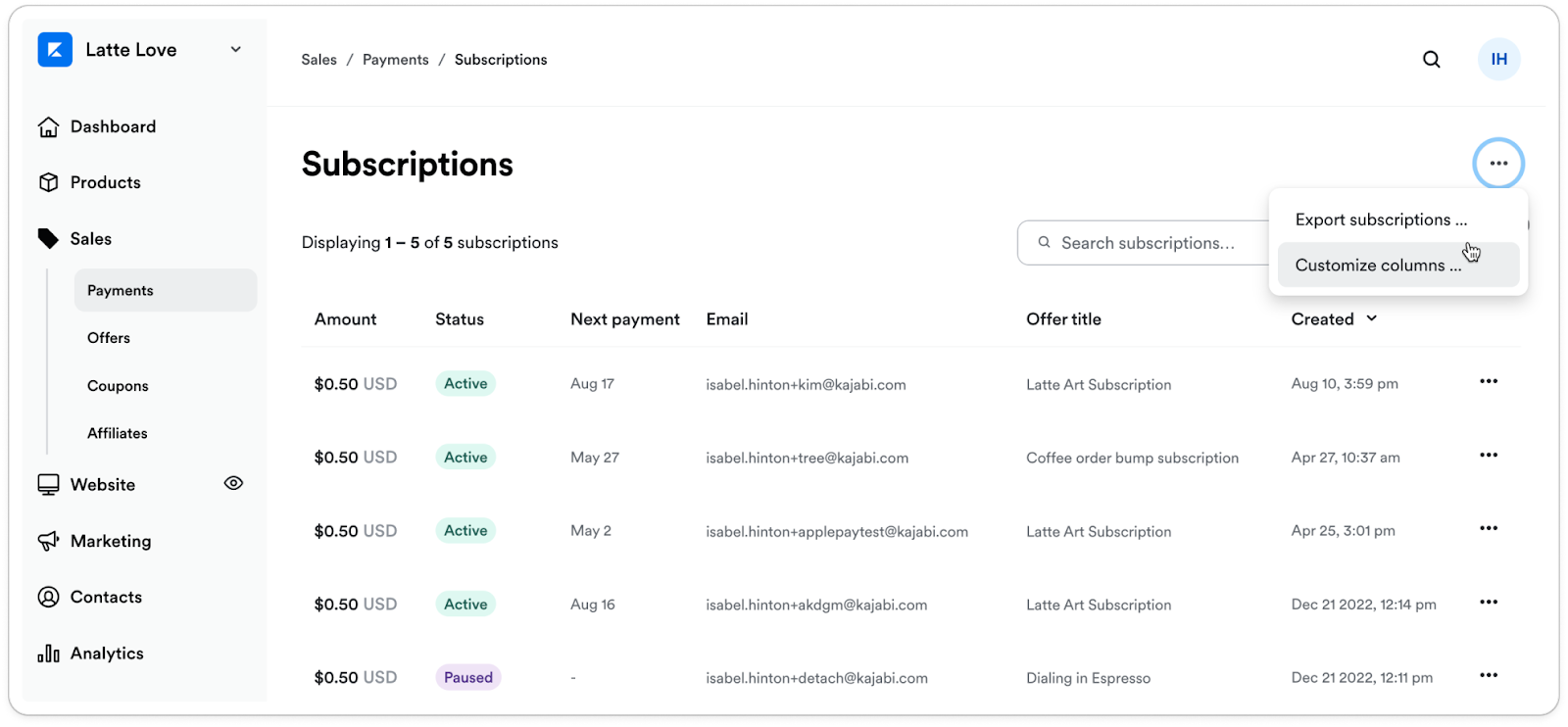Click the Marketing megaphone icon
Screen dimensions: 1568x727
click(x=48, y=542)
